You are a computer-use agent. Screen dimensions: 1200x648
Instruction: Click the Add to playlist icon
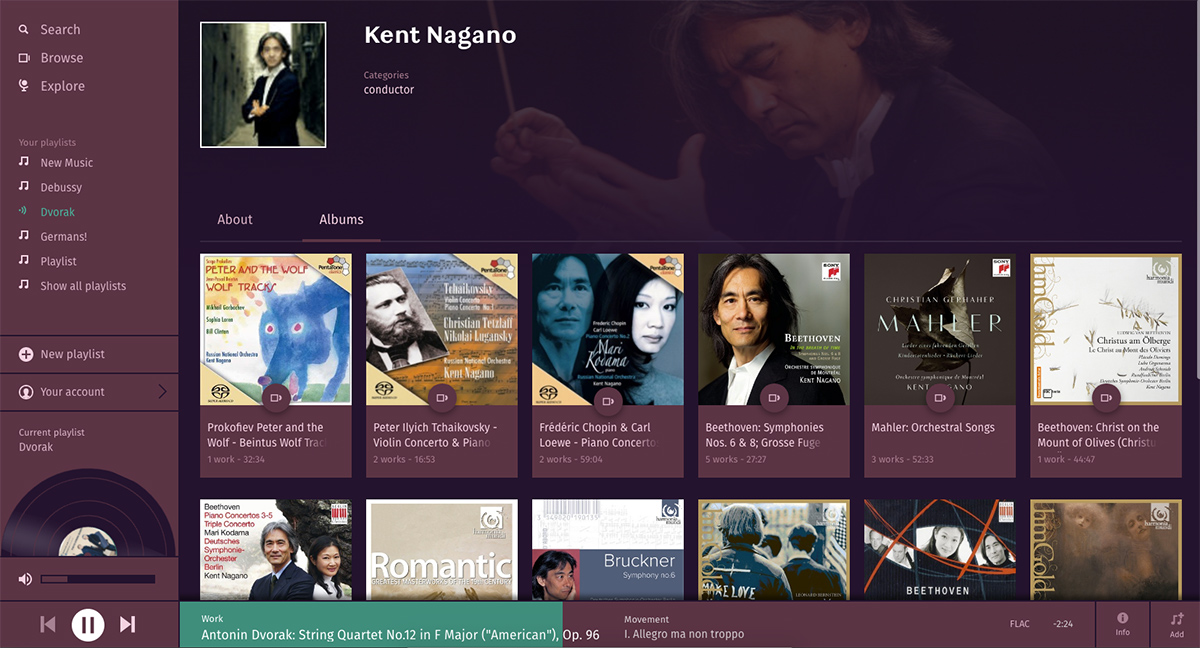(1177, 619)
